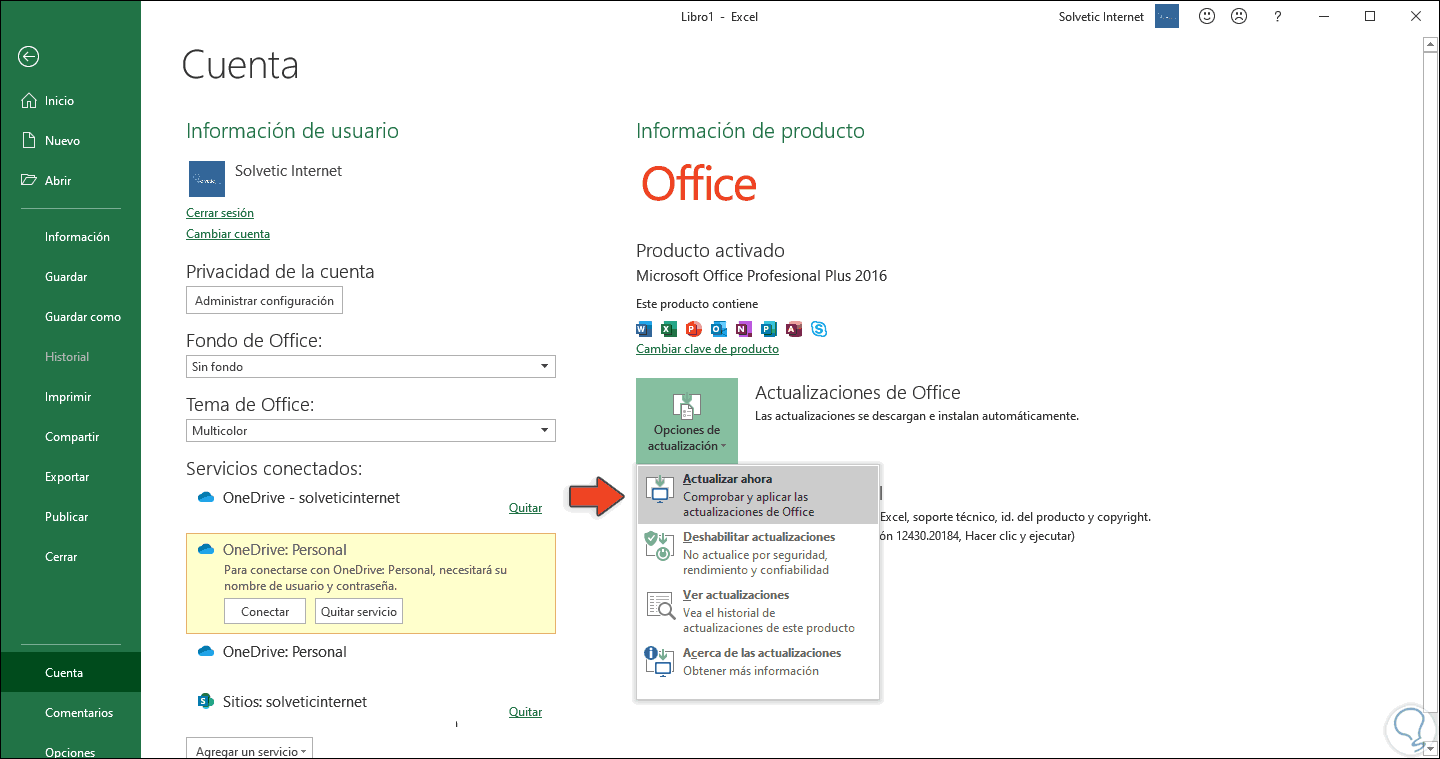Send a smile with the happy face icon
The width and height of the screenshot is (1440, 759).
[1207, 16]
